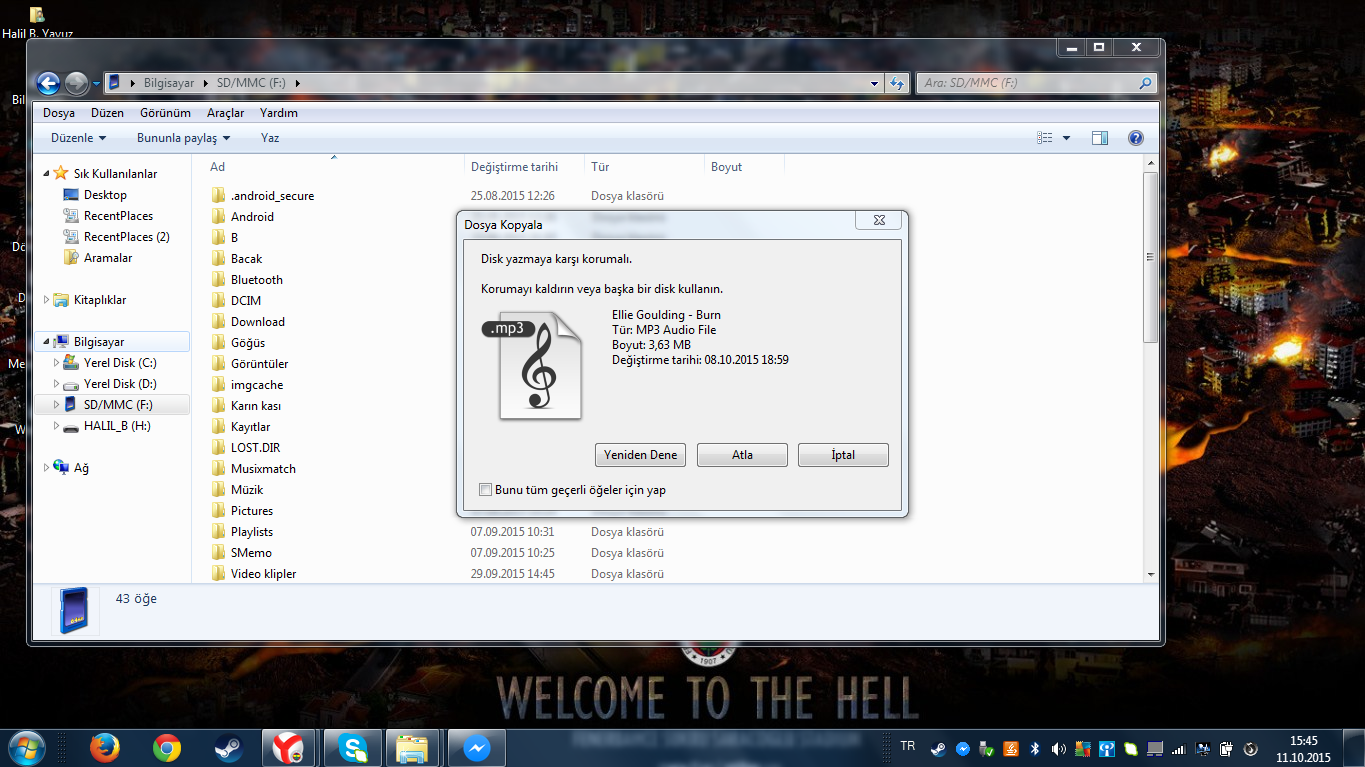Open Google Chrome from the taskbar
This screenshot has height=767, width=1365.
point(167,748)
